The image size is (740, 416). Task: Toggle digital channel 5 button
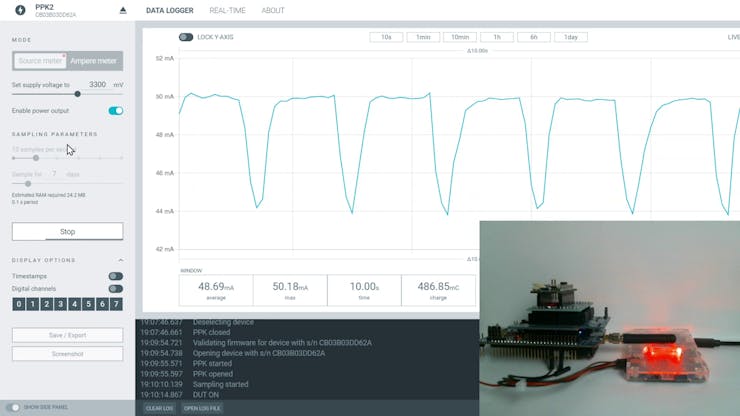[88, 304]
